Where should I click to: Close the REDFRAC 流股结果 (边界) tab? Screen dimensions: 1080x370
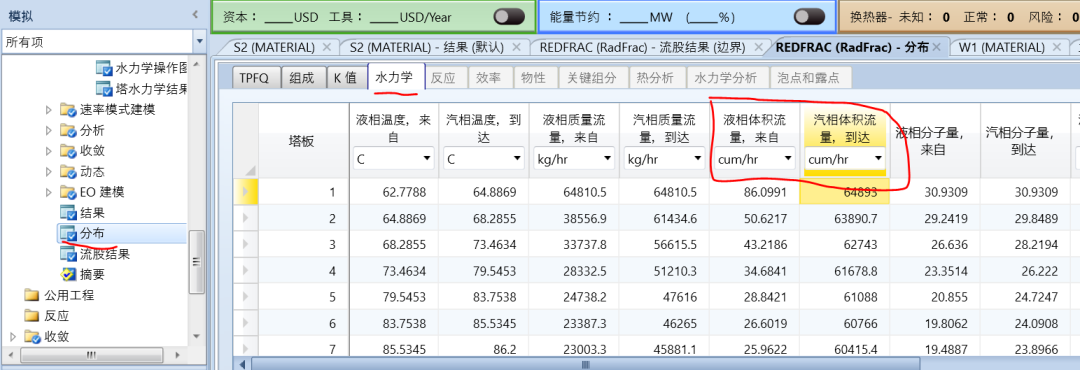(x=758, y=48)
